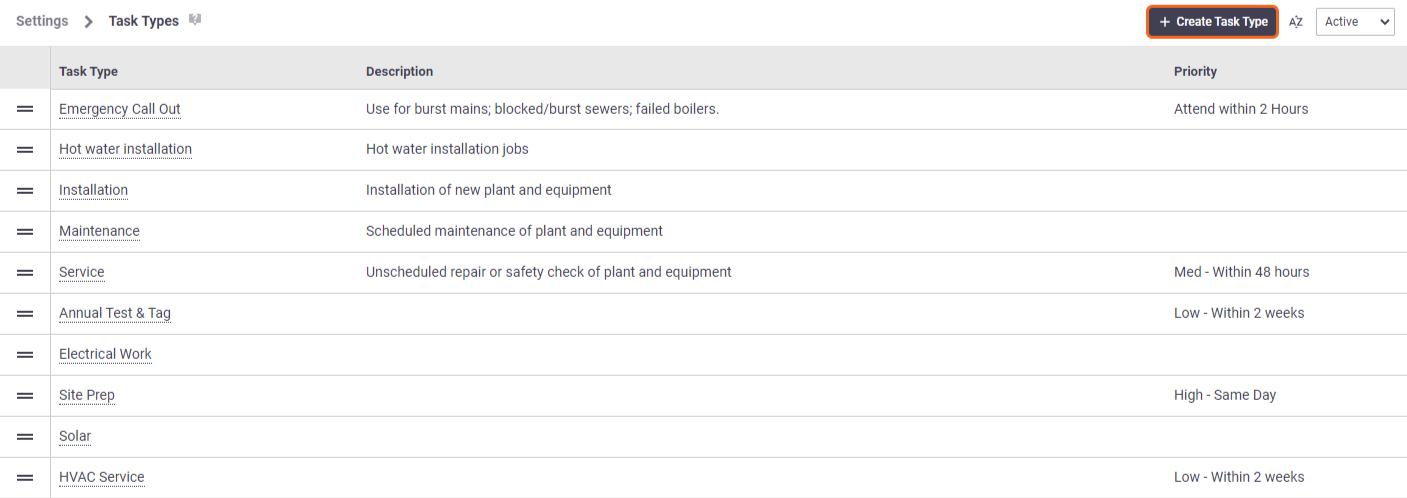Image resolution: width=1407 pixels, height=498 pixels.
Task: Click the Description column header
Action: click(x=400, y=72)
